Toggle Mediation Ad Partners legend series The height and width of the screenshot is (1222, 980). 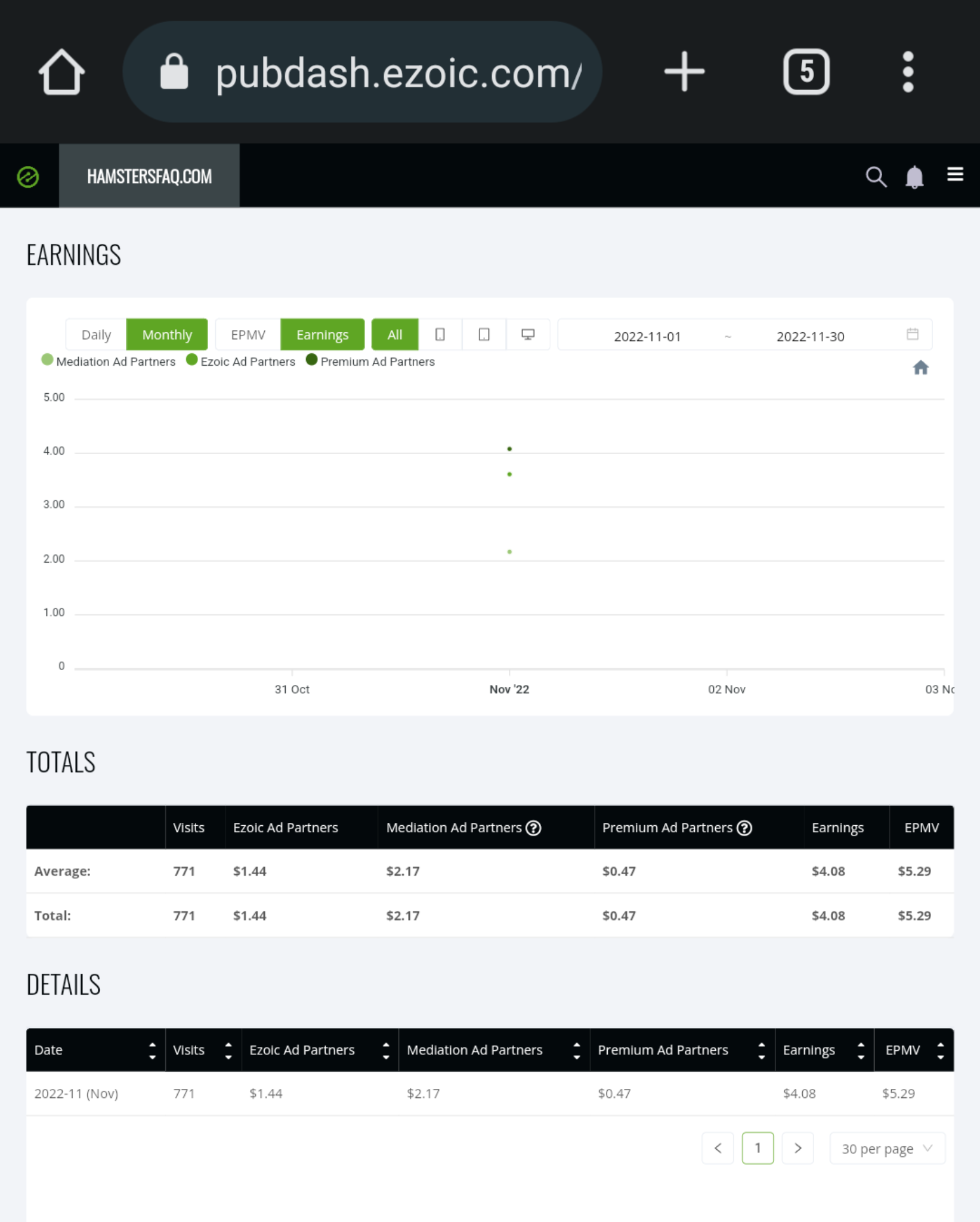tap(109, 361)
